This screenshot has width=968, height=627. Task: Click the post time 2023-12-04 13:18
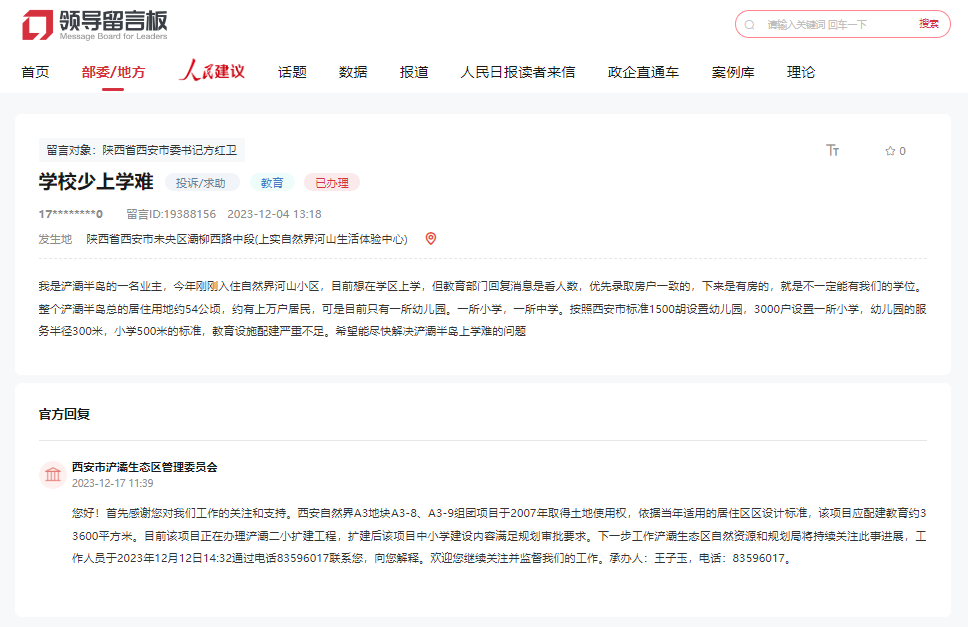click(x=274, y=214)
